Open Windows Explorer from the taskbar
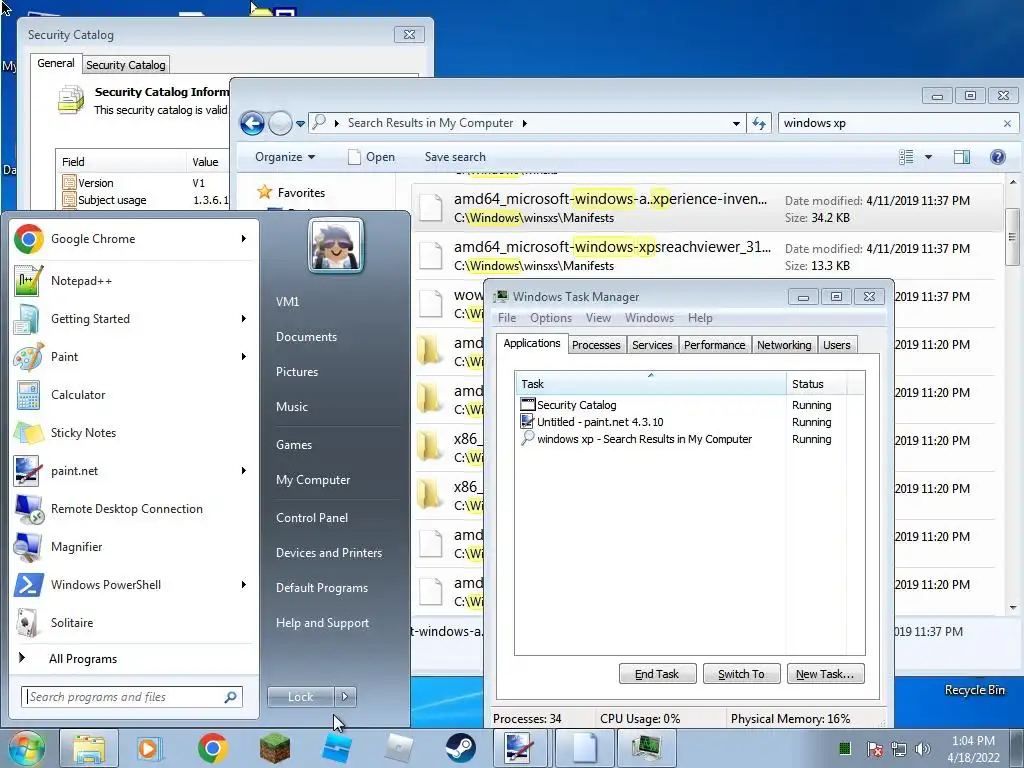1024x768 pixels. click(89, 748)
